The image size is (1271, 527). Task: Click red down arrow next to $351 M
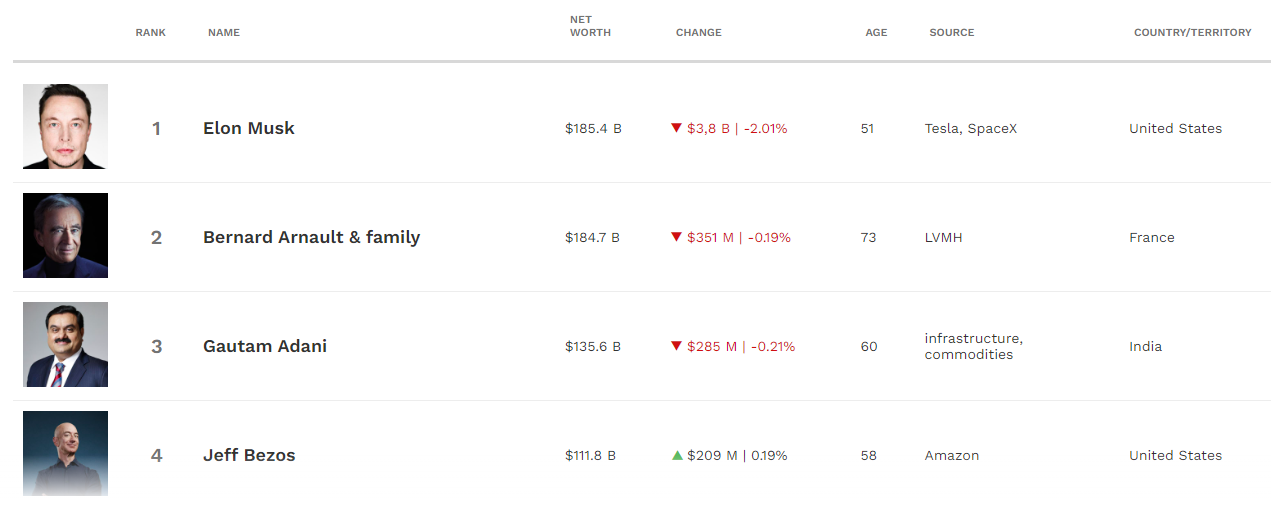(x=677, y=237)
